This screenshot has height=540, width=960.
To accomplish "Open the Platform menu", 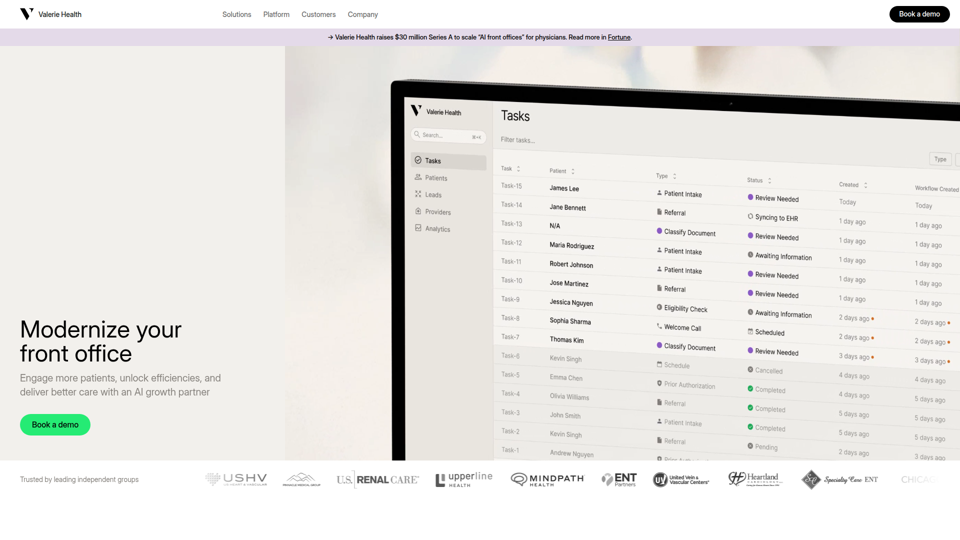I will [x=276, y=14].
